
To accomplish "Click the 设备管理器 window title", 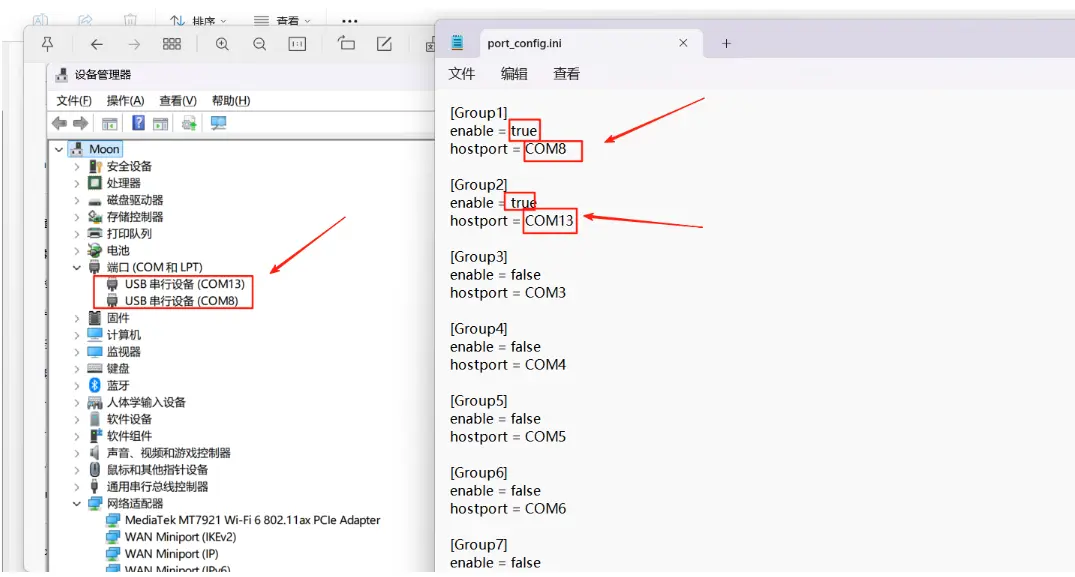I will pyautogui.click(x=103, y=75).
